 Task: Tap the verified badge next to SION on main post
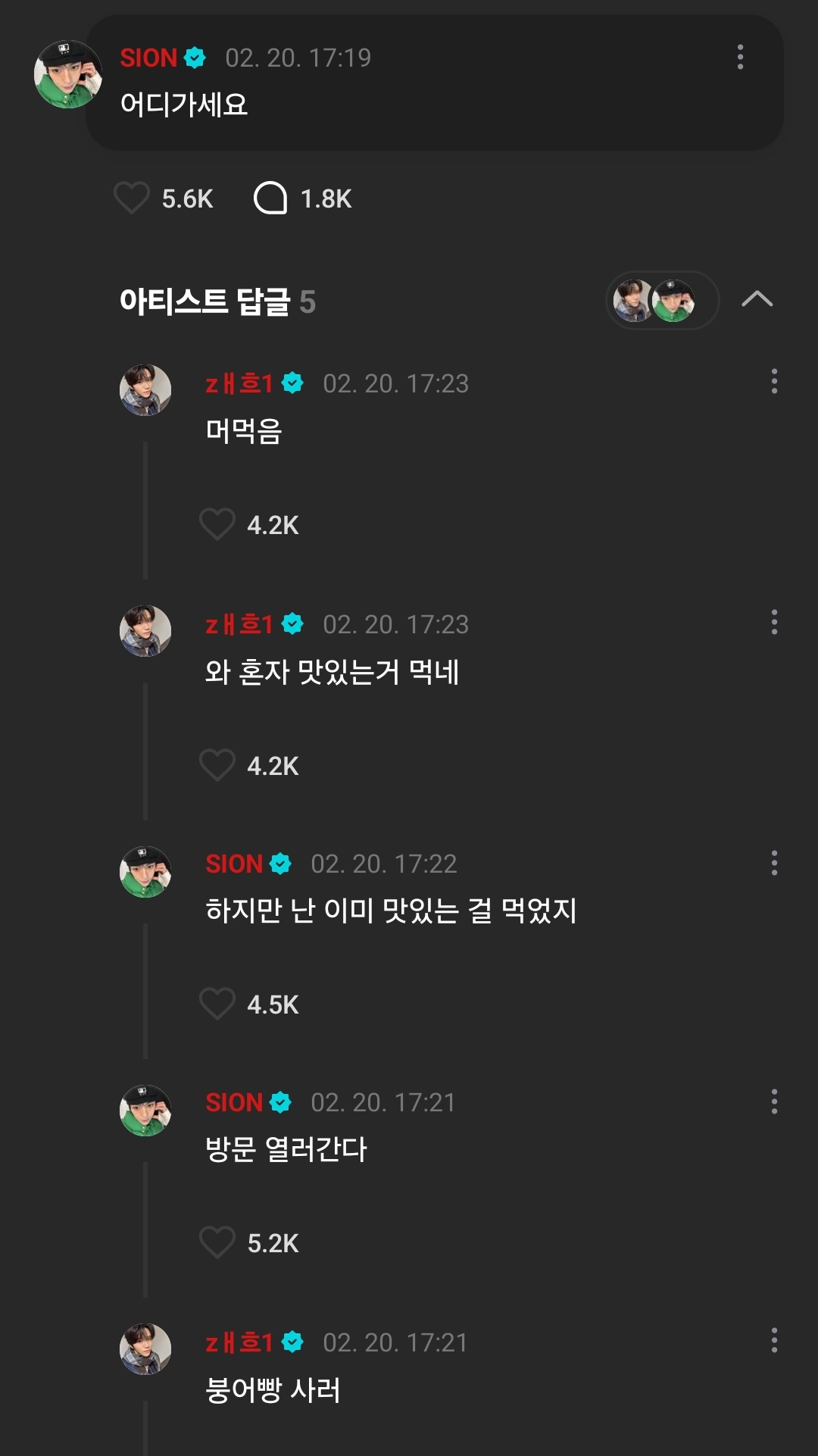[195, 58]
